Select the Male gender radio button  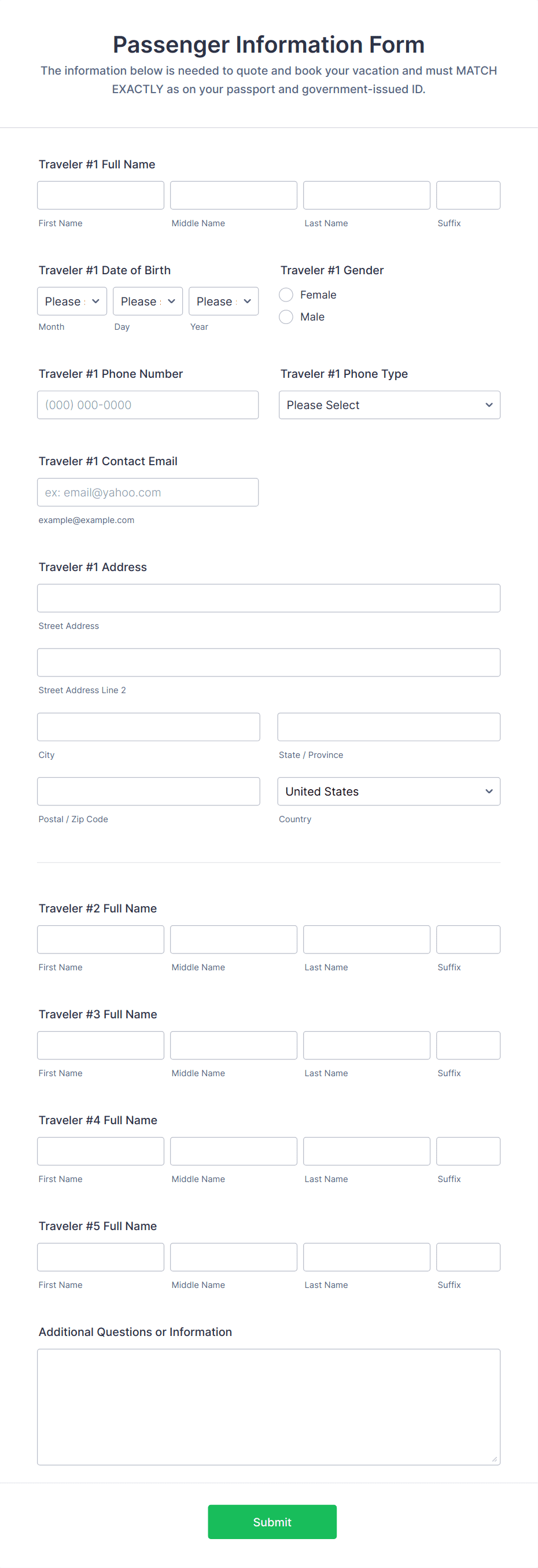(x=285, y=316)
